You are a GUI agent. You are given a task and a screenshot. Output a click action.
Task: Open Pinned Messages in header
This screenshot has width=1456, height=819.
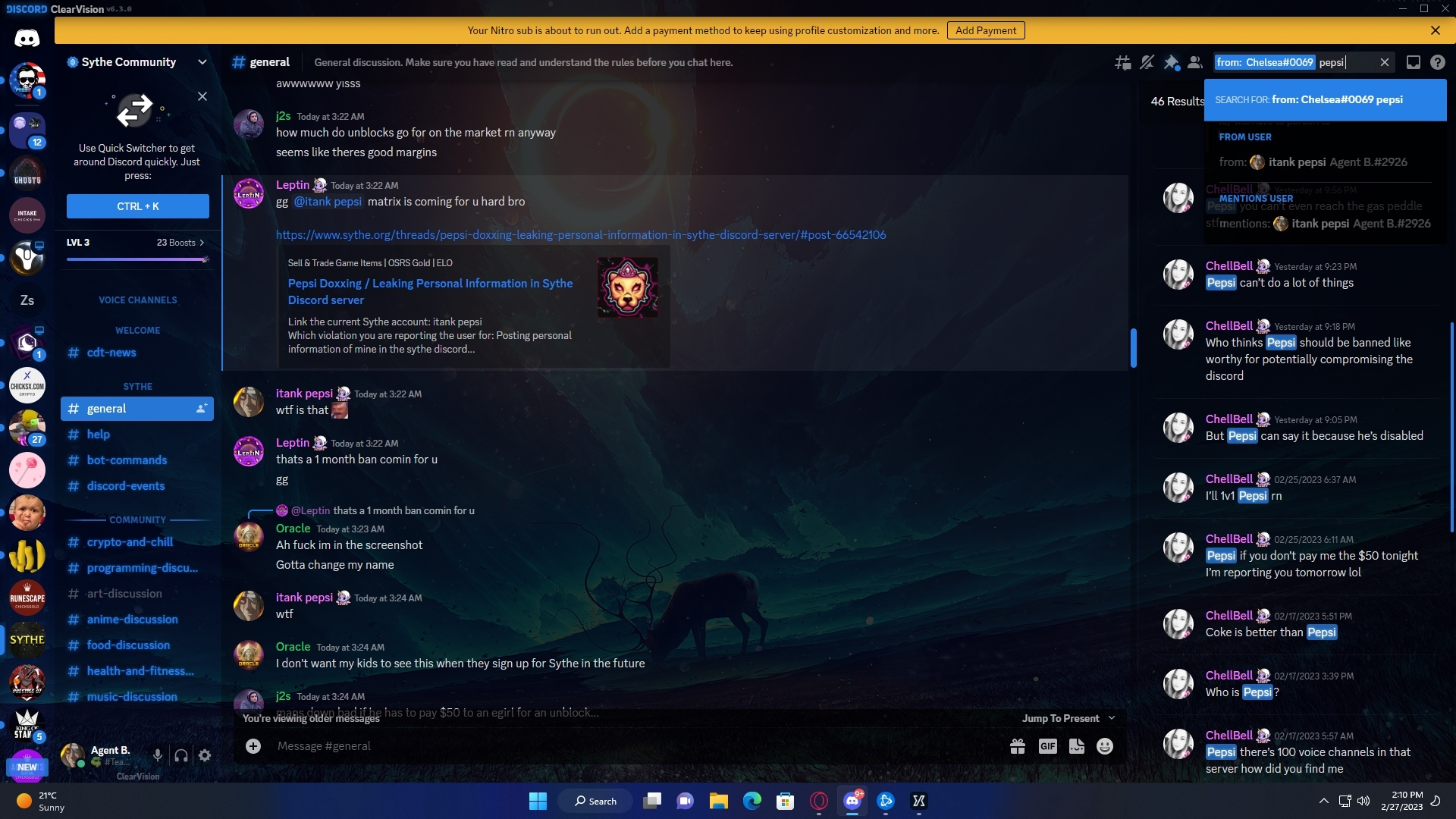point(1171,63)
